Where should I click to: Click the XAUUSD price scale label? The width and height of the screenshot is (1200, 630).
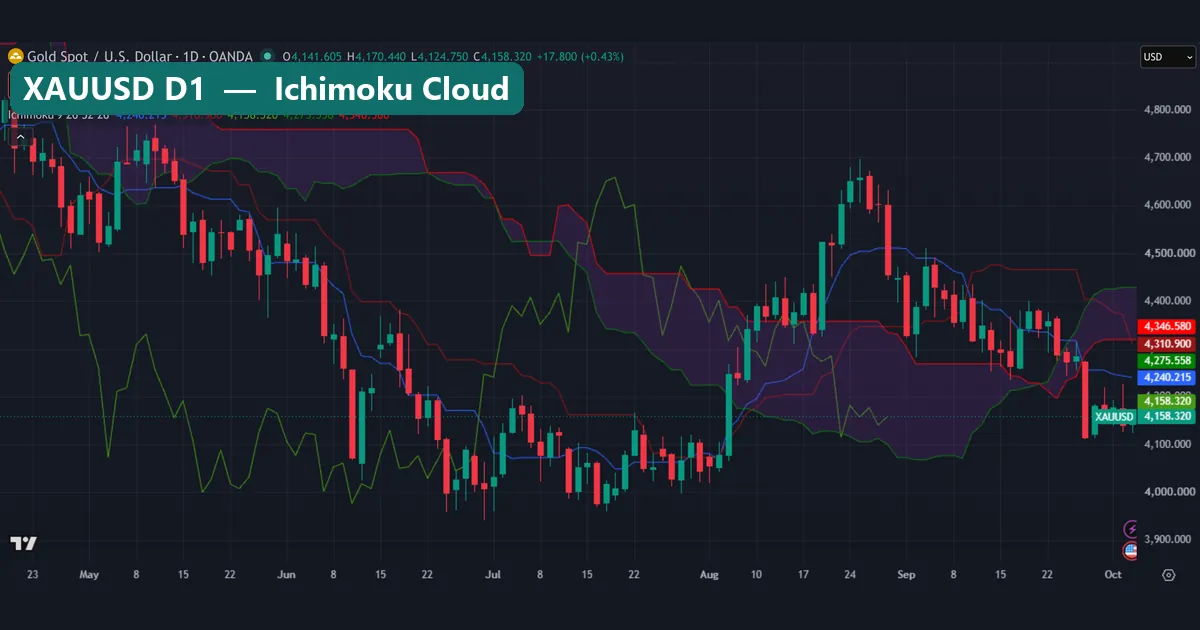tap(1115, 416)
